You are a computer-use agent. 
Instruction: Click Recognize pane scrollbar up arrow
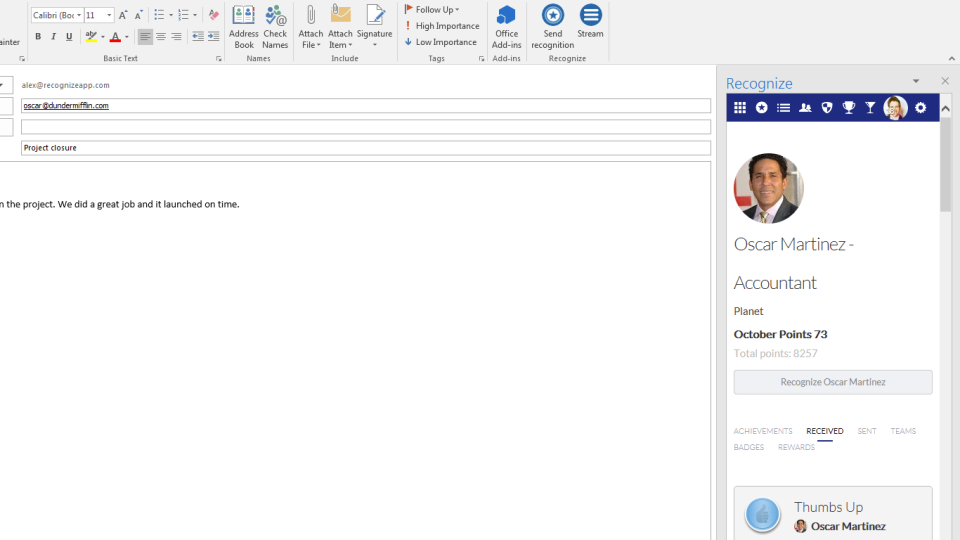click(x=945, y=108)
